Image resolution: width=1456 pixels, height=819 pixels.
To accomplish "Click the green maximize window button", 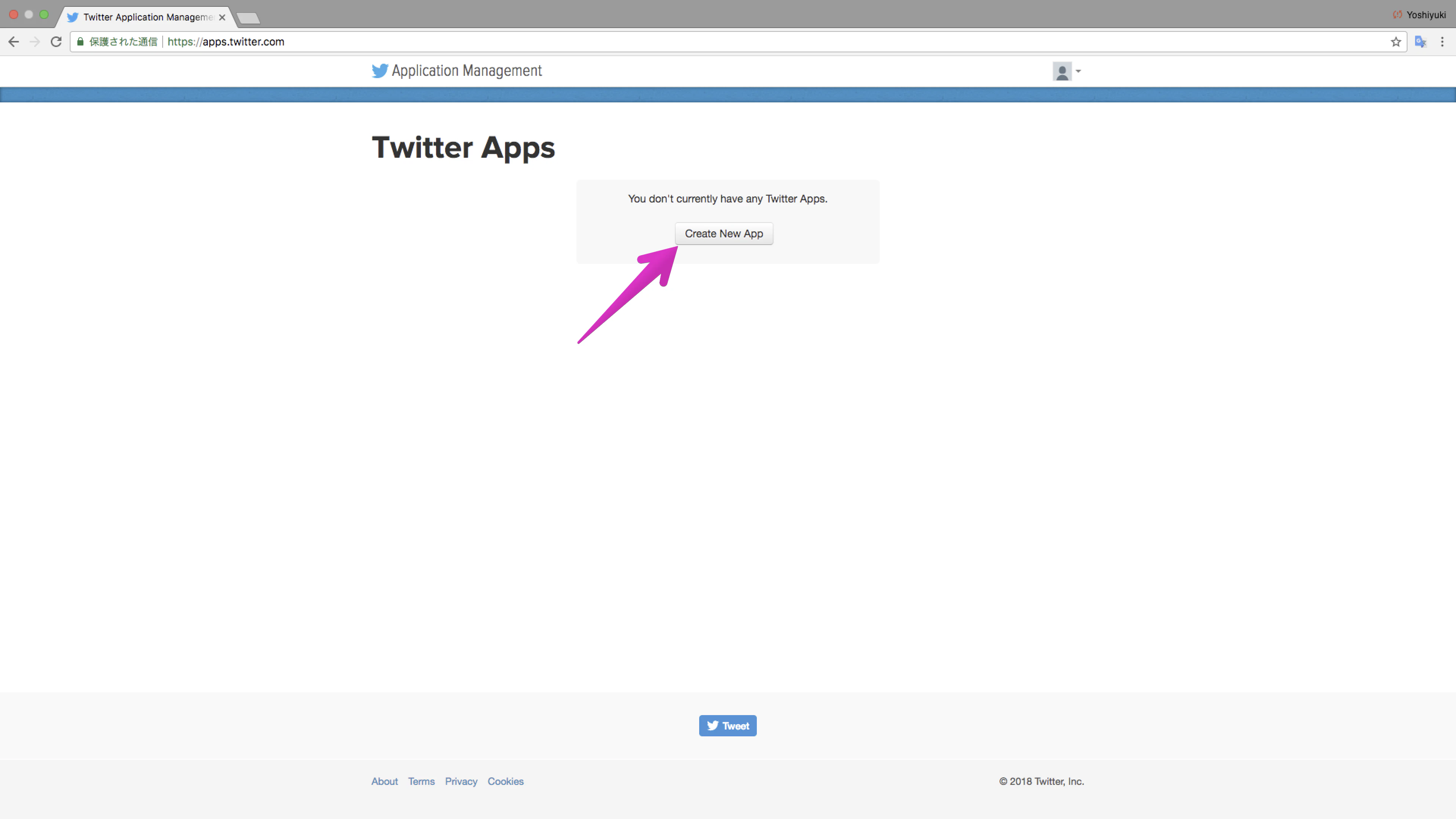I will 44,15.
